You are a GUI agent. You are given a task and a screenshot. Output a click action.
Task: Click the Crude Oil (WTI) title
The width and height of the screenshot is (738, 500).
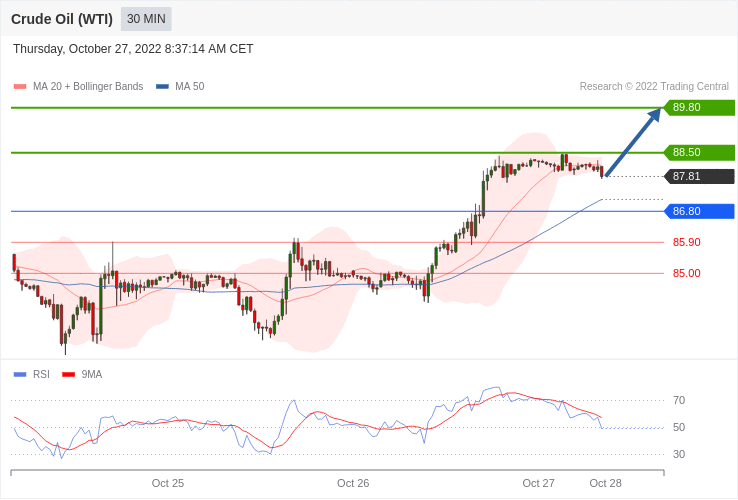click(x=62, y=19)
